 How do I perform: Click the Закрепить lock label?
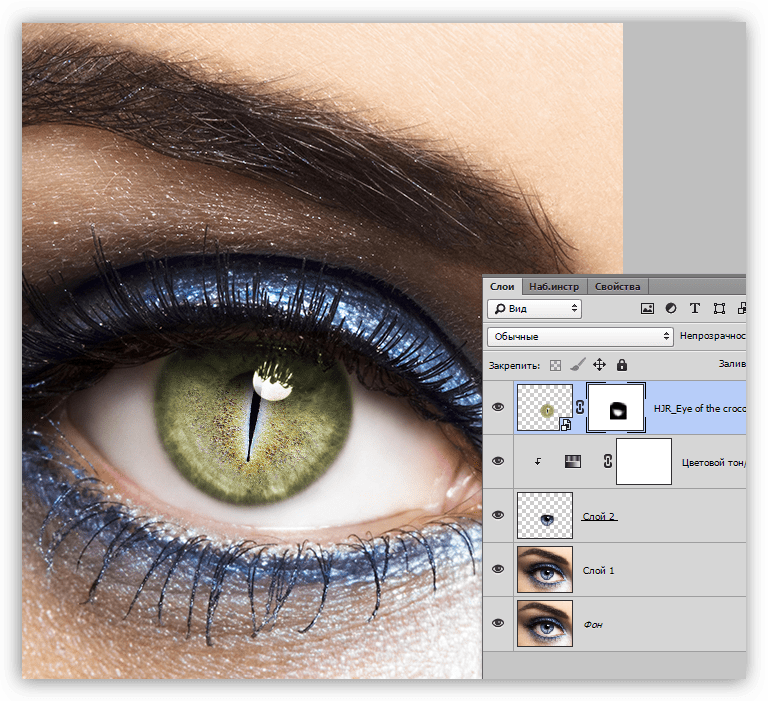tap(514, 366)
